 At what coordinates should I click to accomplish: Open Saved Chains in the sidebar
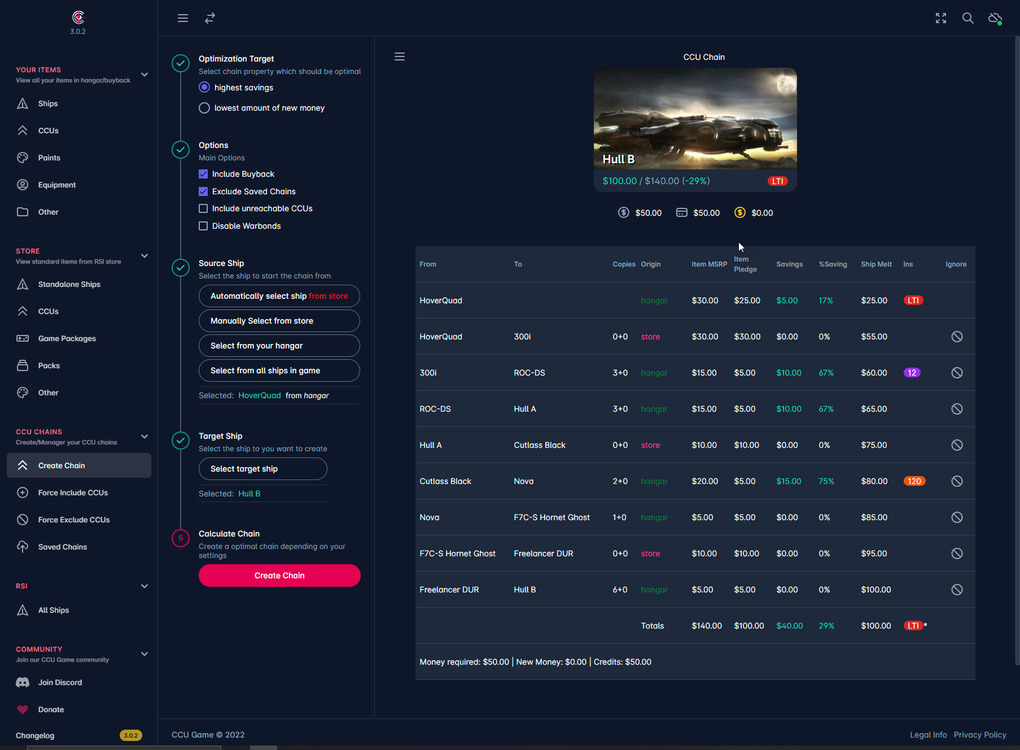(62, 547)
